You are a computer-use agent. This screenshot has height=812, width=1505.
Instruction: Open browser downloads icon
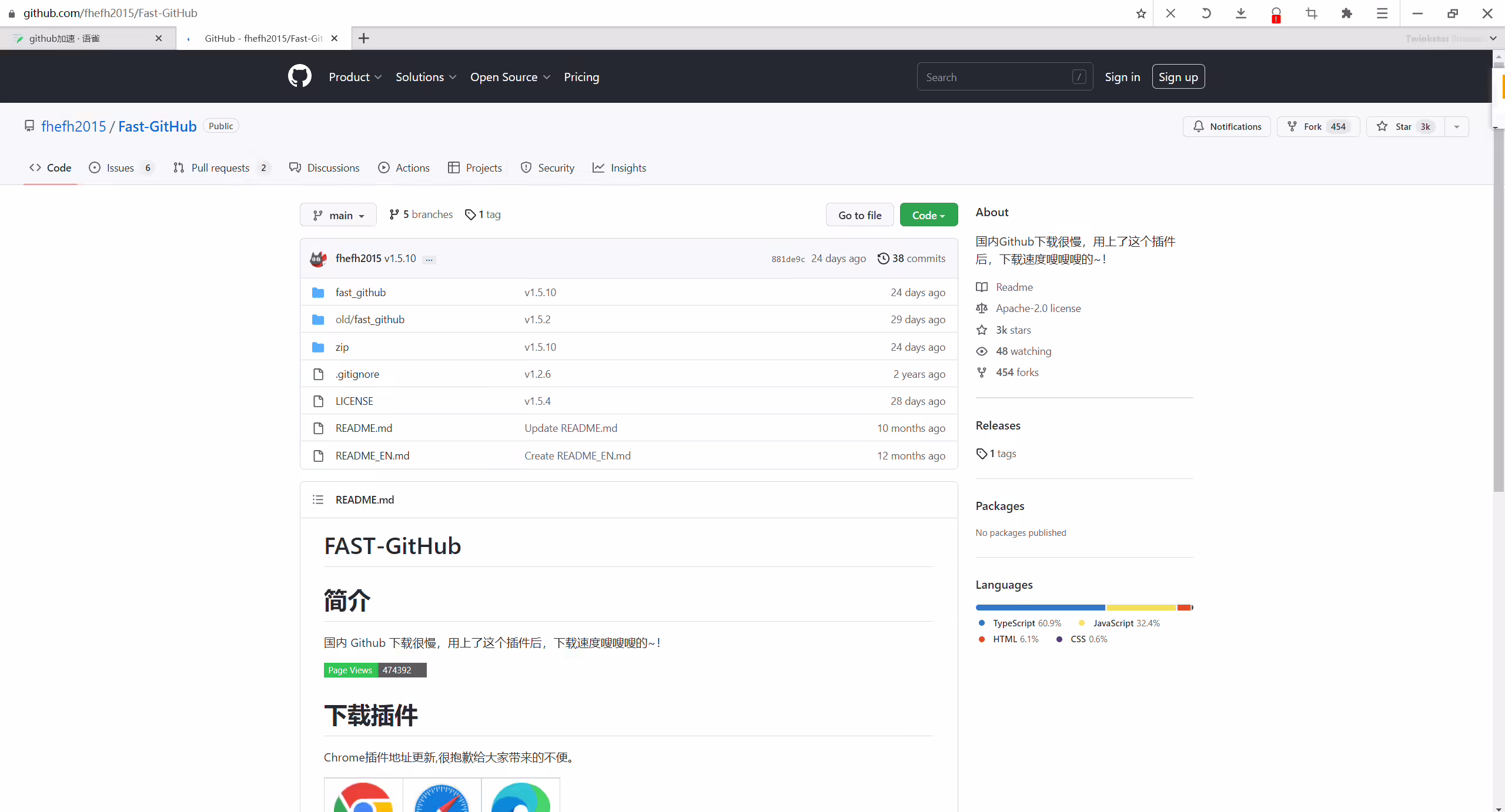(1241, 13)
